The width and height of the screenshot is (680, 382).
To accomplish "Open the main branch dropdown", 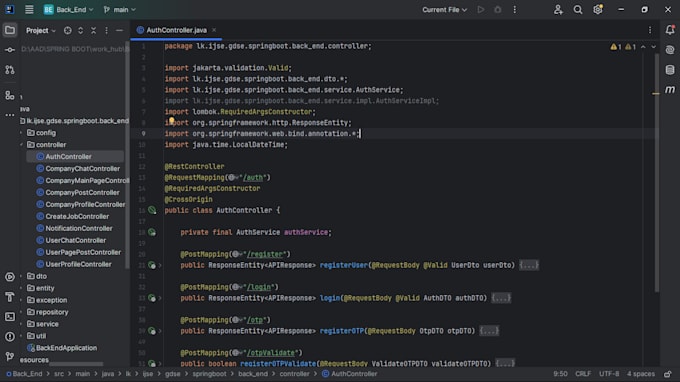I will [x=119, y=10].
